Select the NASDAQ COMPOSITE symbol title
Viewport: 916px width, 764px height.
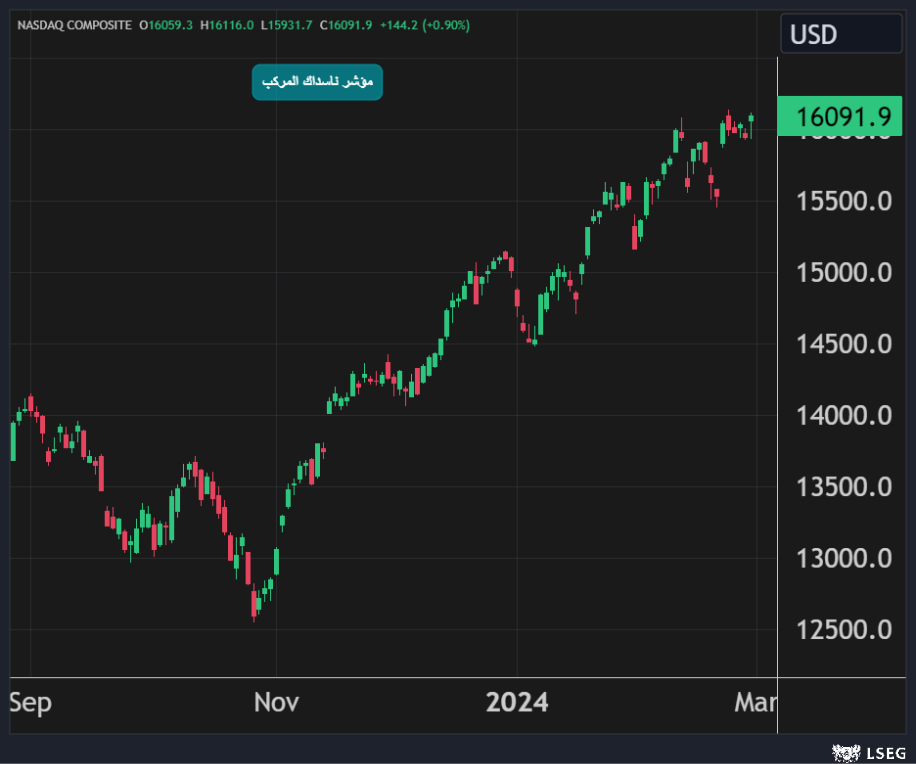pos(75,24)
